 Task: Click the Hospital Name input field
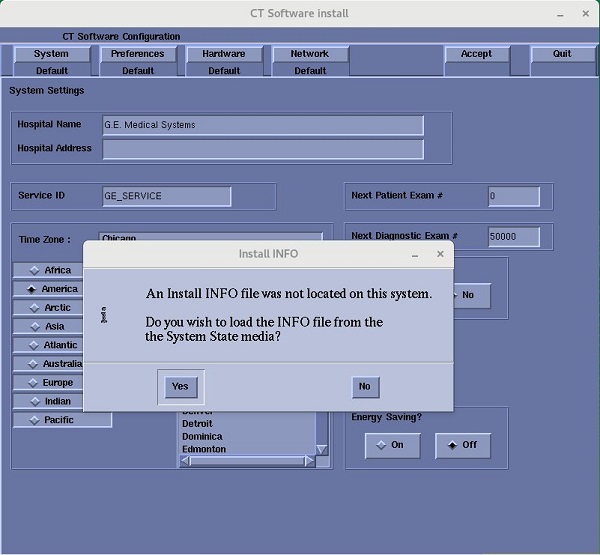pos(262,125)
